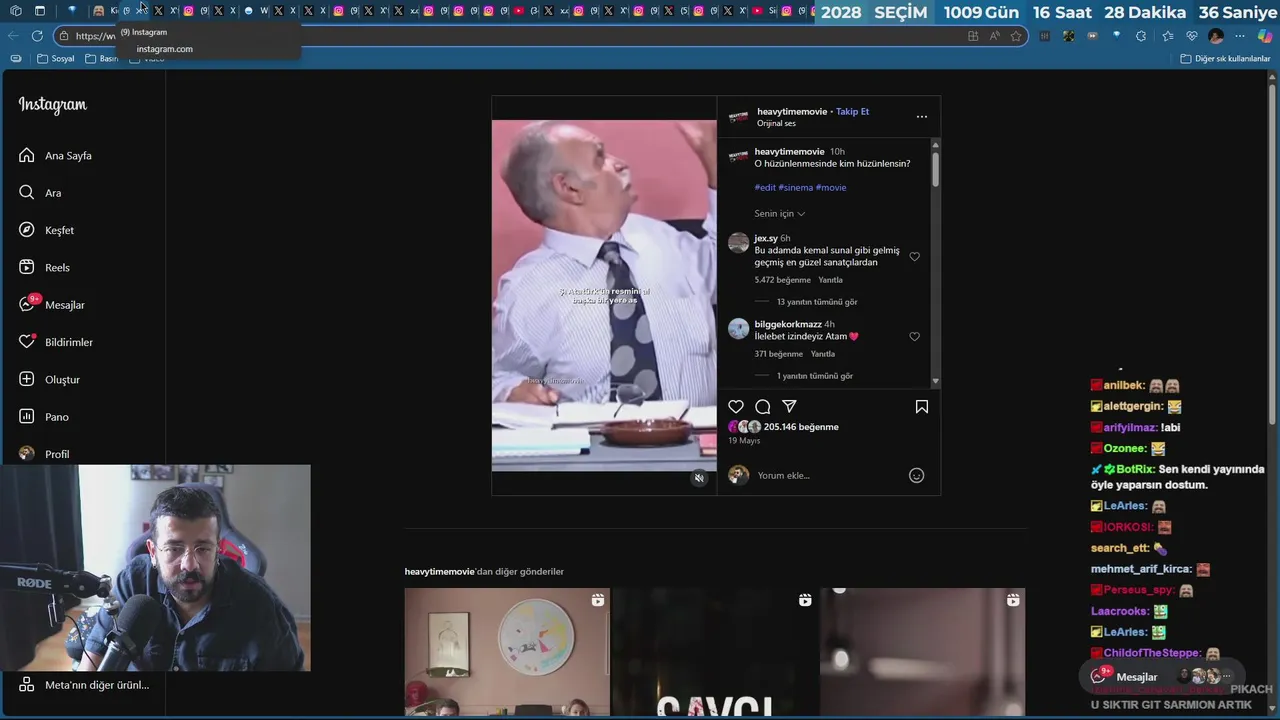Go to Keşfet in the sidebar
The height and width of the screenshot is (720, 1280).
coord(46,230)
